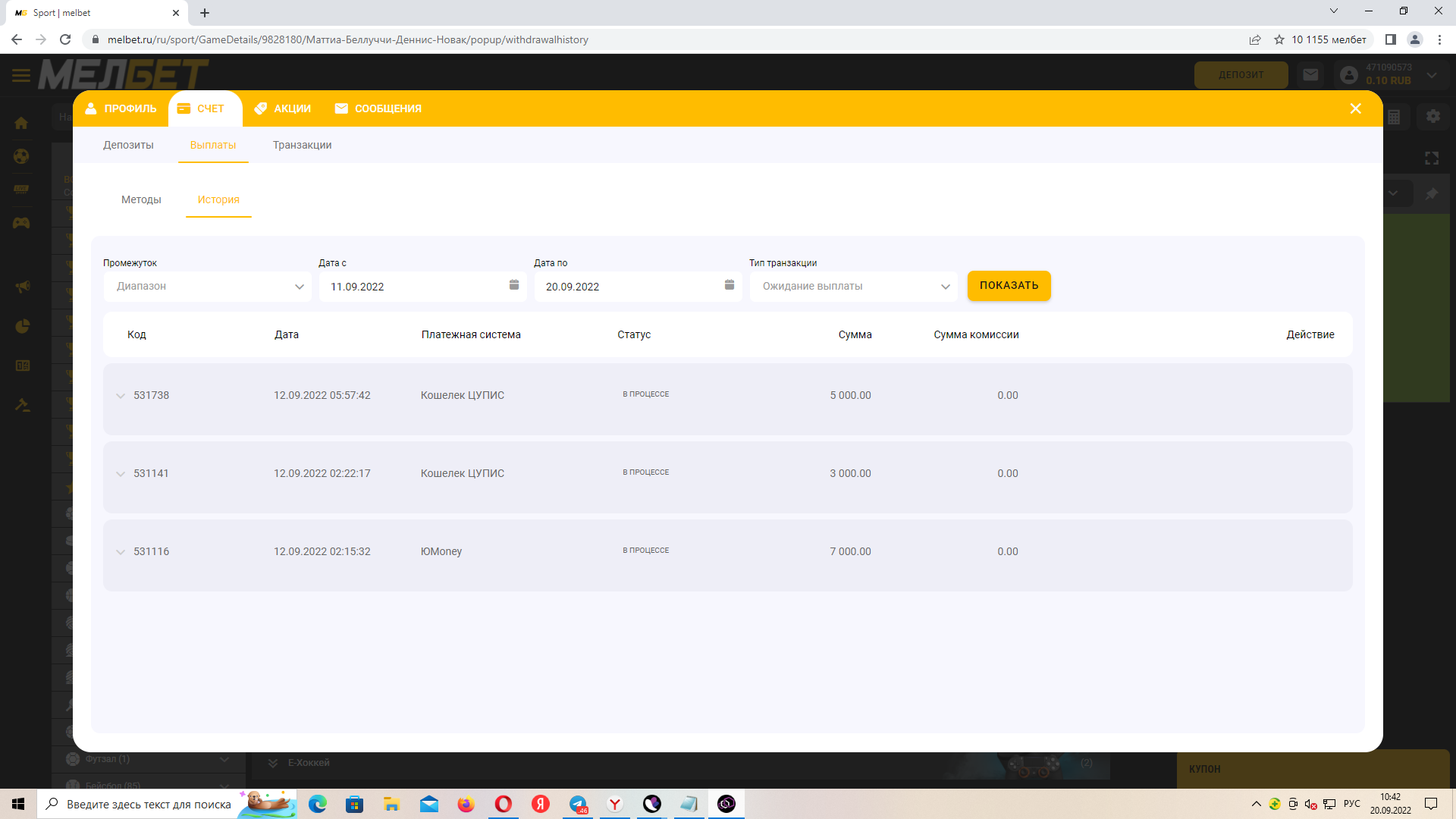
Task: Open calendar icon for 'Дата с' field
Action: [513, 285]
